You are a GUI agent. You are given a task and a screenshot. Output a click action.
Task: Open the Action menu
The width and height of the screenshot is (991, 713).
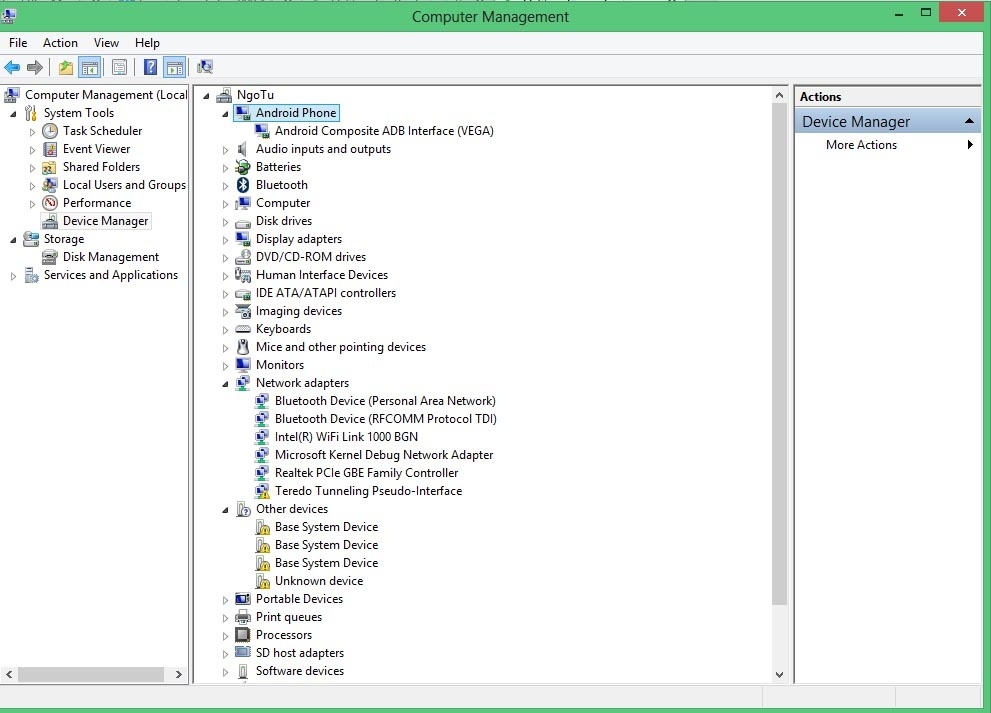(x=60, y=43)
